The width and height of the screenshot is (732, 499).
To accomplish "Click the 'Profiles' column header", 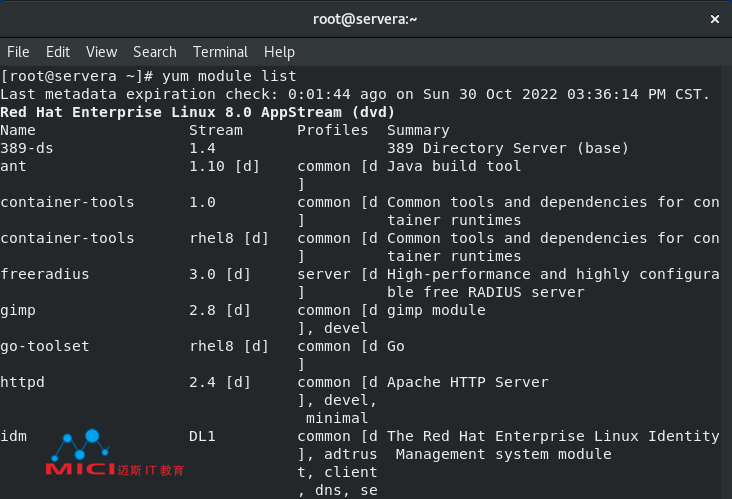I will (x=332, y=130).
